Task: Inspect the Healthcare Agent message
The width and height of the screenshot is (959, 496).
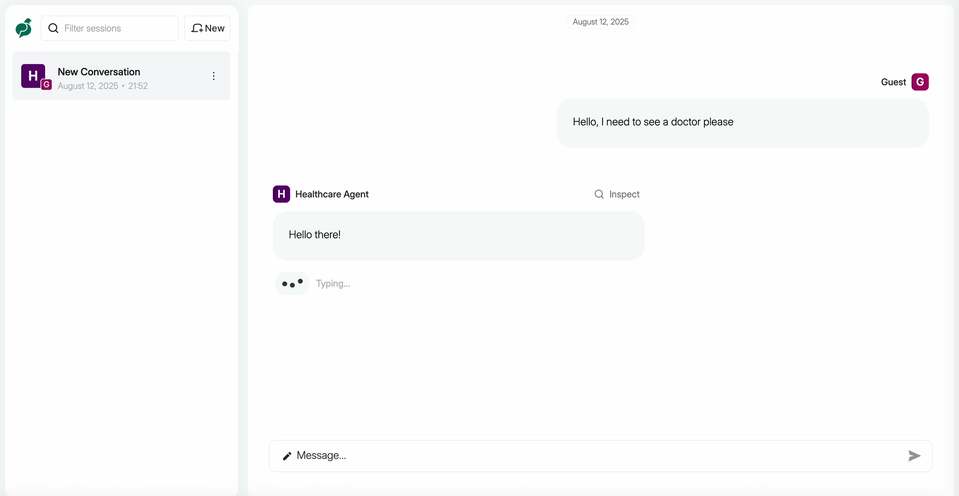Action: click(x=617, y=194)
